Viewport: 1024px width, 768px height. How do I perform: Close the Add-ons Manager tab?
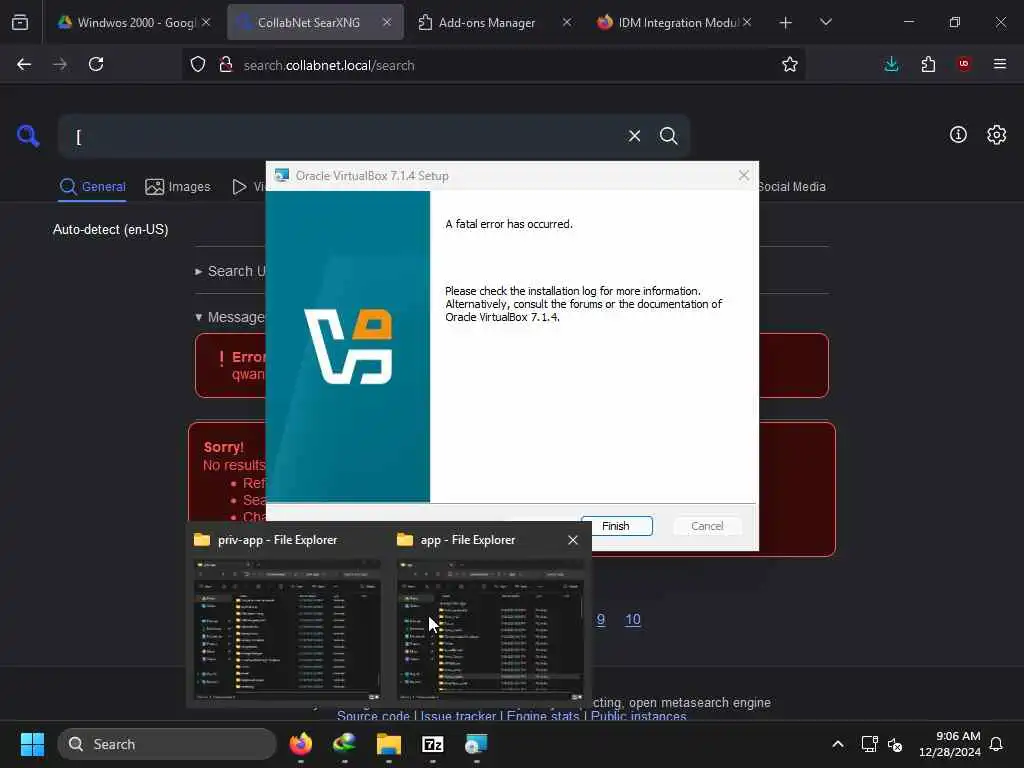coord(567,22)
